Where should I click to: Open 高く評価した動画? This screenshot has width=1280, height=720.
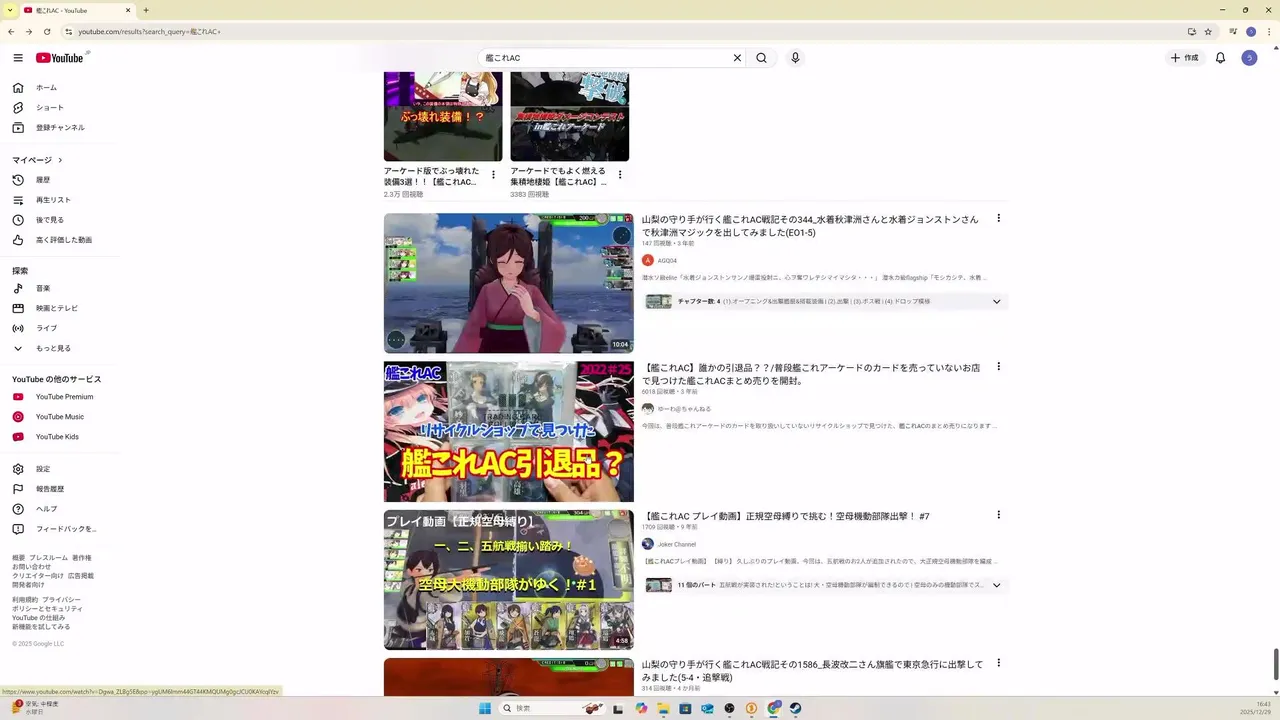click(62, 240)
